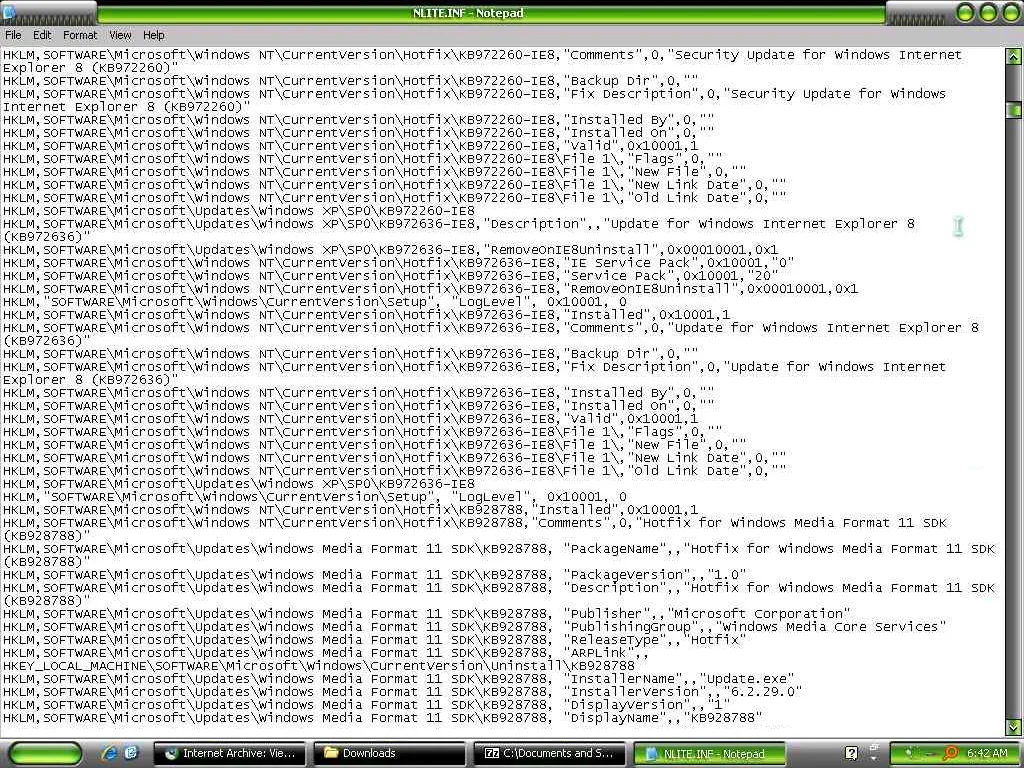
Task: Open the View menu
Action: click(120, 35)
